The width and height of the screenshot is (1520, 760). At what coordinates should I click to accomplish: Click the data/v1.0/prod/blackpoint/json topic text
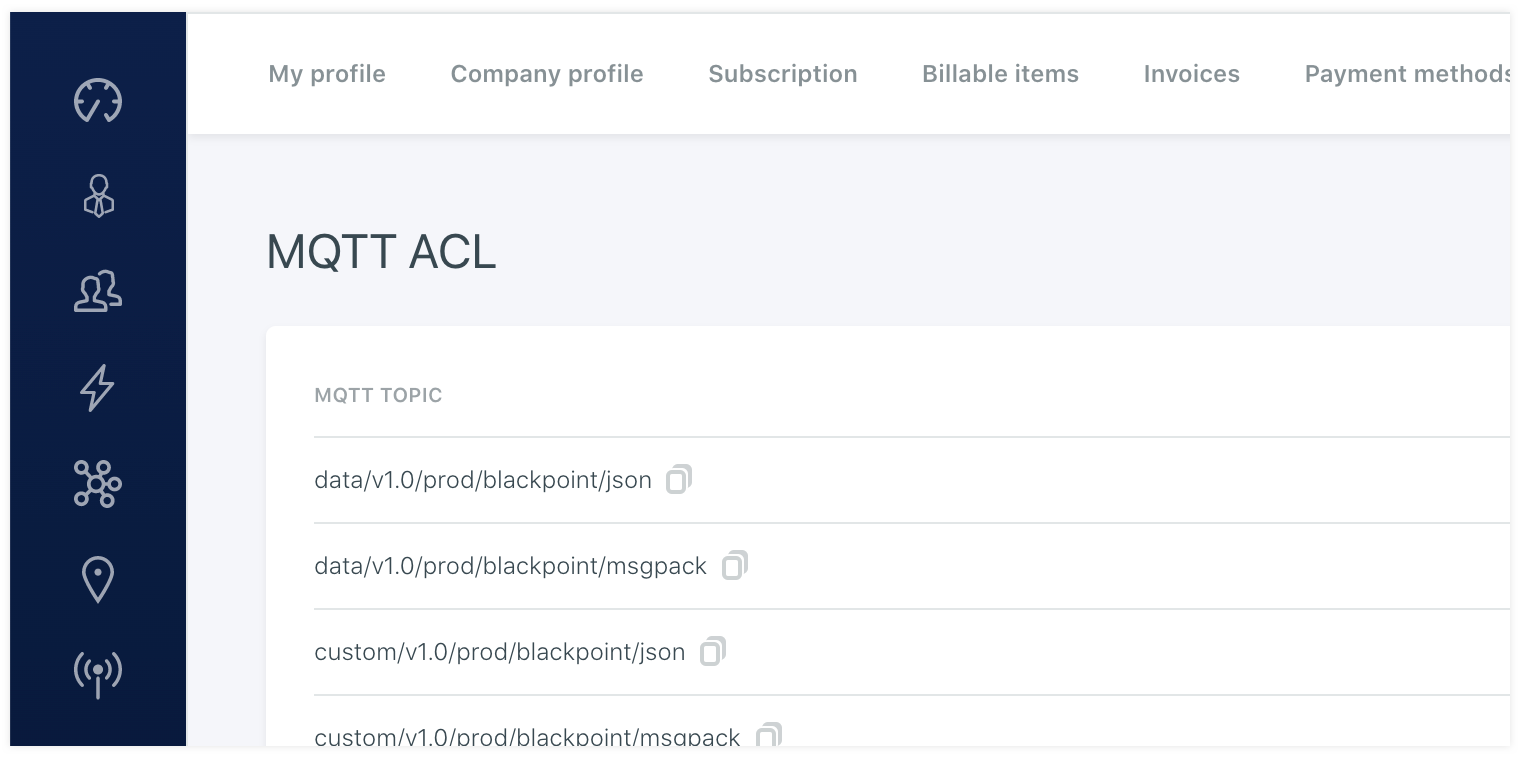tap(483, 481)
